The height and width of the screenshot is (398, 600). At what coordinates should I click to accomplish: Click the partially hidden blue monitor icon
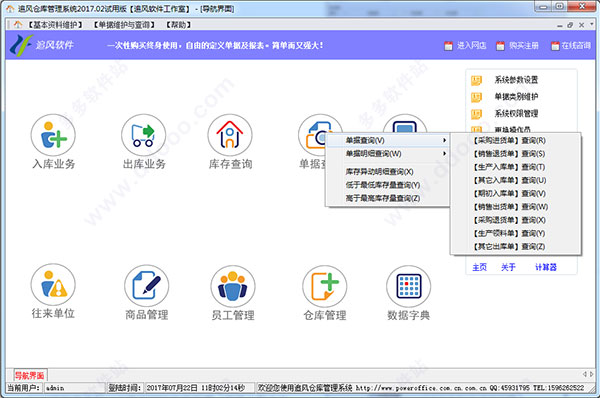405,124
